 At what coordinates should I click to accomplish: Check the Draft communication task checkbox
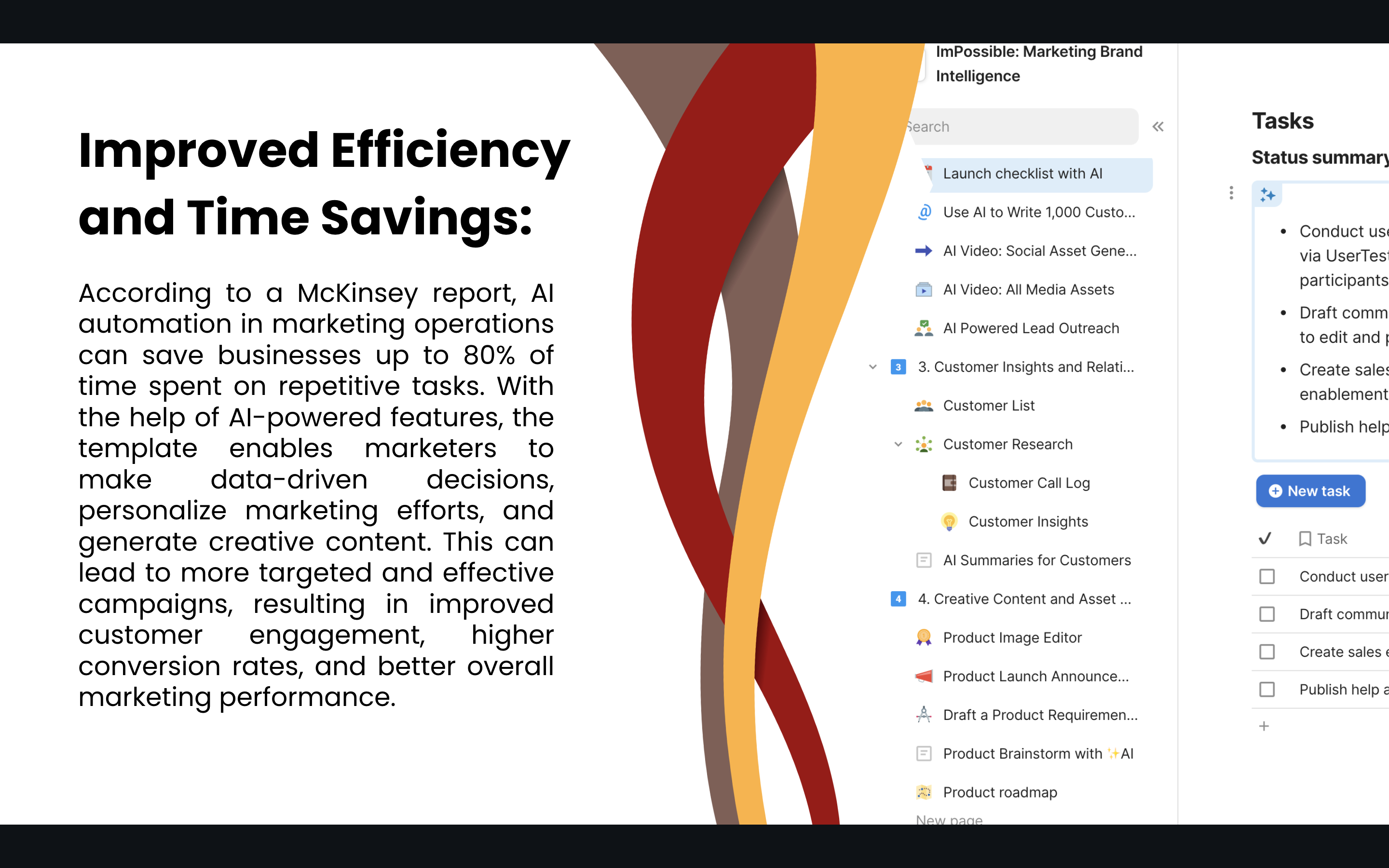point(1267,614)
